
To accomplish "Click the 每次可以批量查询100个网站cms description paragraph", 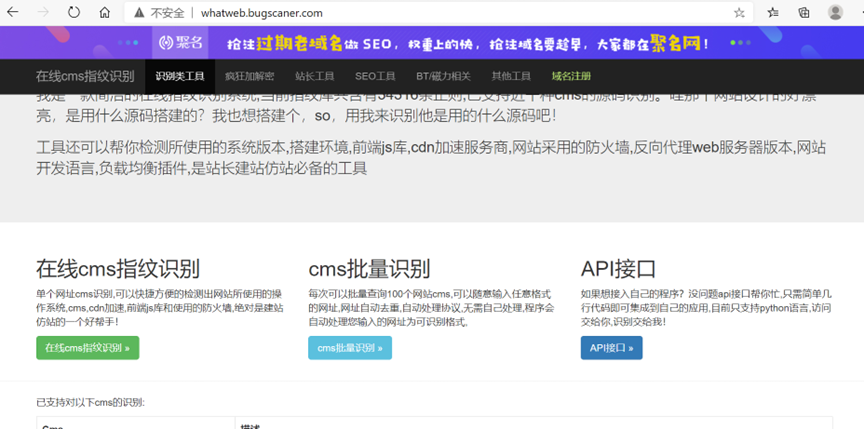I will 431,307.
